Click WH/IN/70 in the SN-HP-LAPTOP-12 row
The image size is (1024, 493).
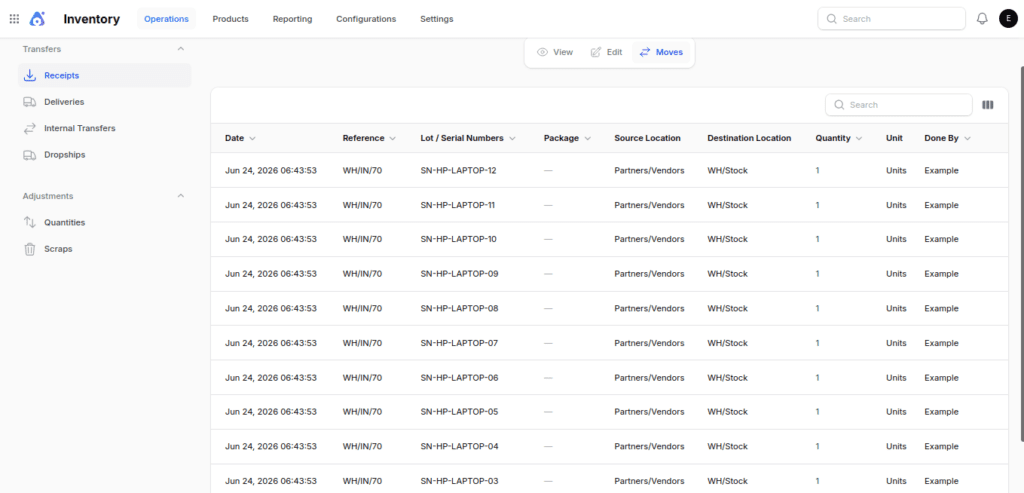362,170
